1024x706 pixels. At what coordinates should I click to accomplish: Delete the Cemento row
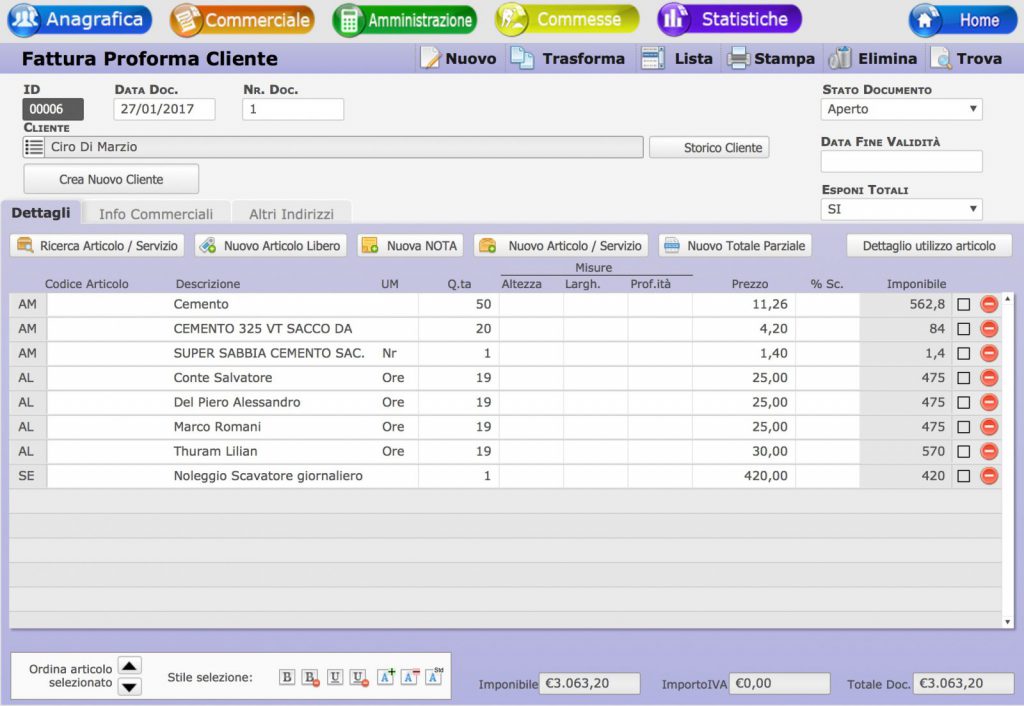(989, 304)
